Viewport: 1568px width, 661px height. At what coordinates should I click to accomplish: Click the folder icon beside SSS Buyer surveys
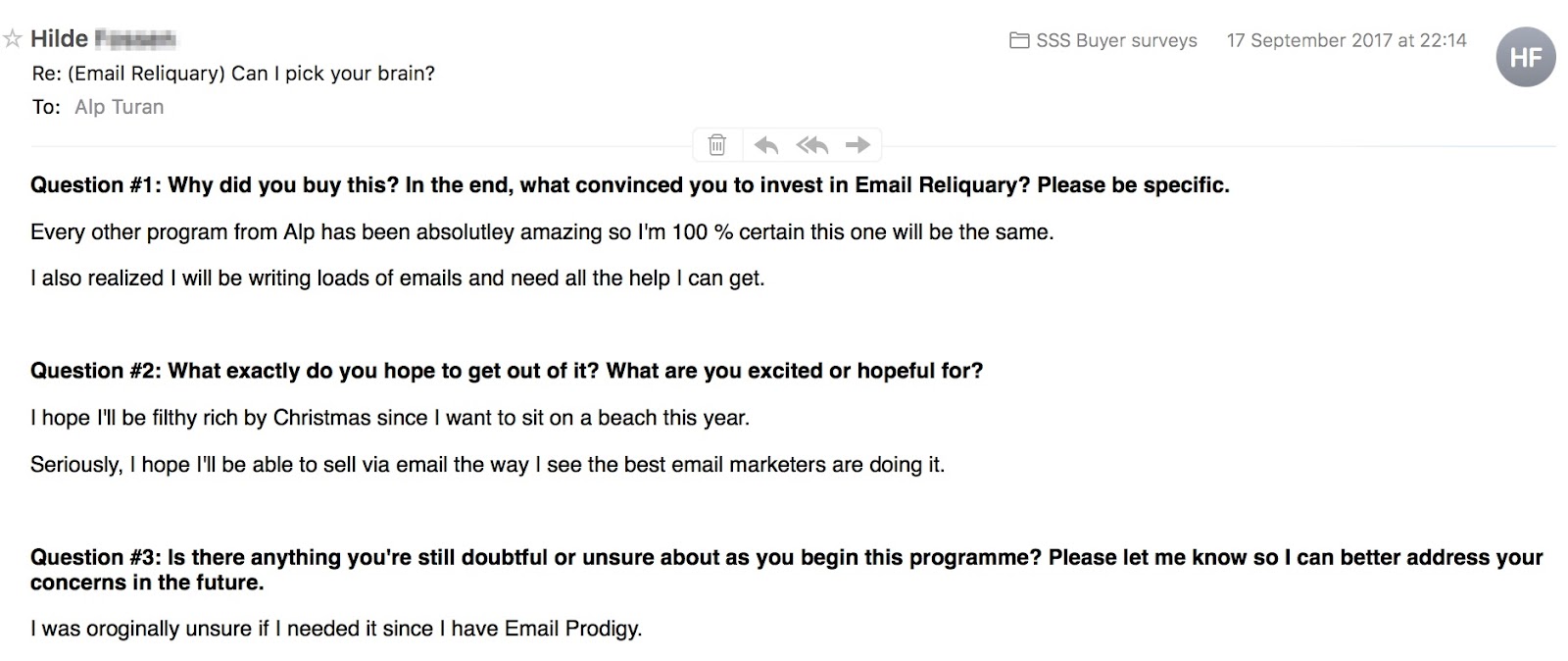click(x=1019, y=40)
